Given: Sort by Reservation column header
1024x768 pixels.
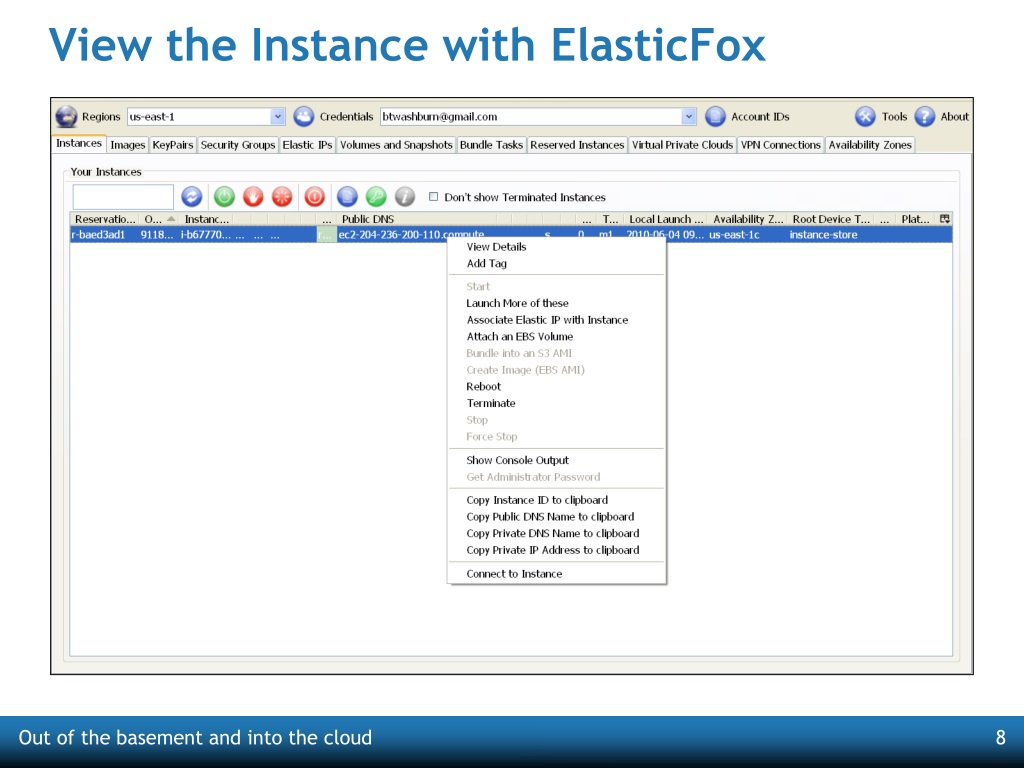Looking at the screenshot, I should coord(104,219).
